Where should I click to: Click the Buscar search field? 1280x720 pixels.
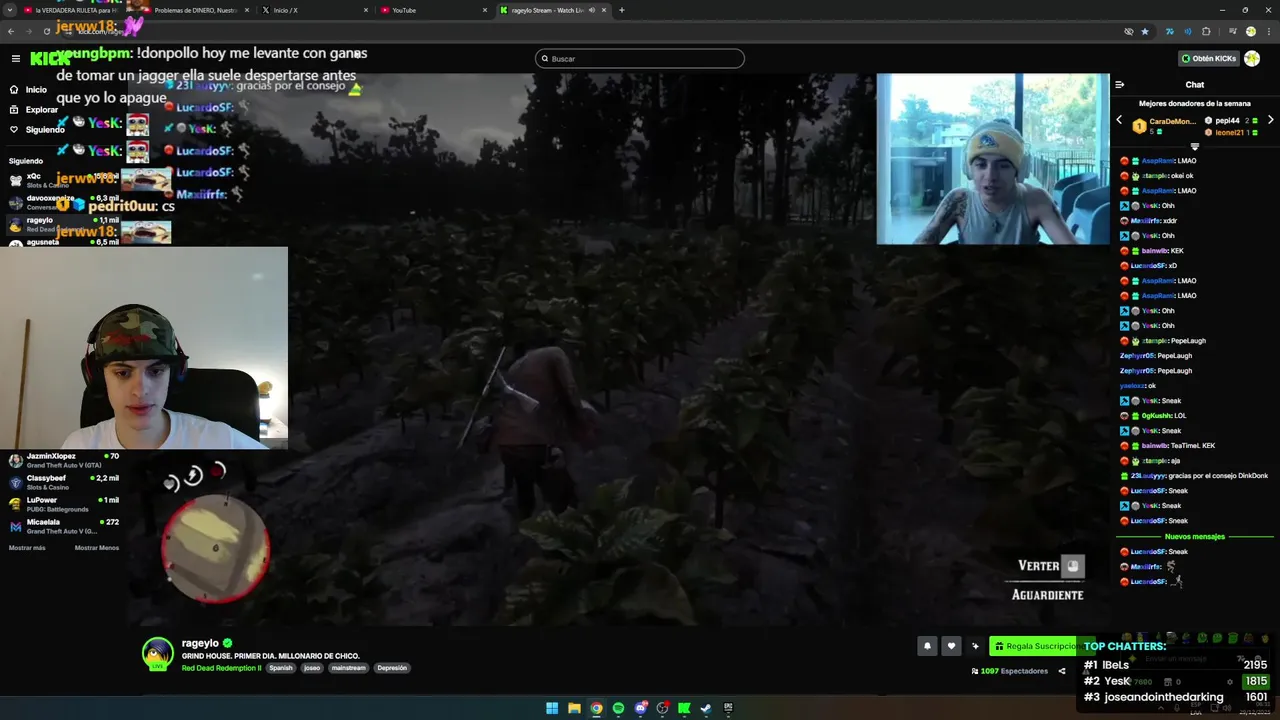[640, 59]
